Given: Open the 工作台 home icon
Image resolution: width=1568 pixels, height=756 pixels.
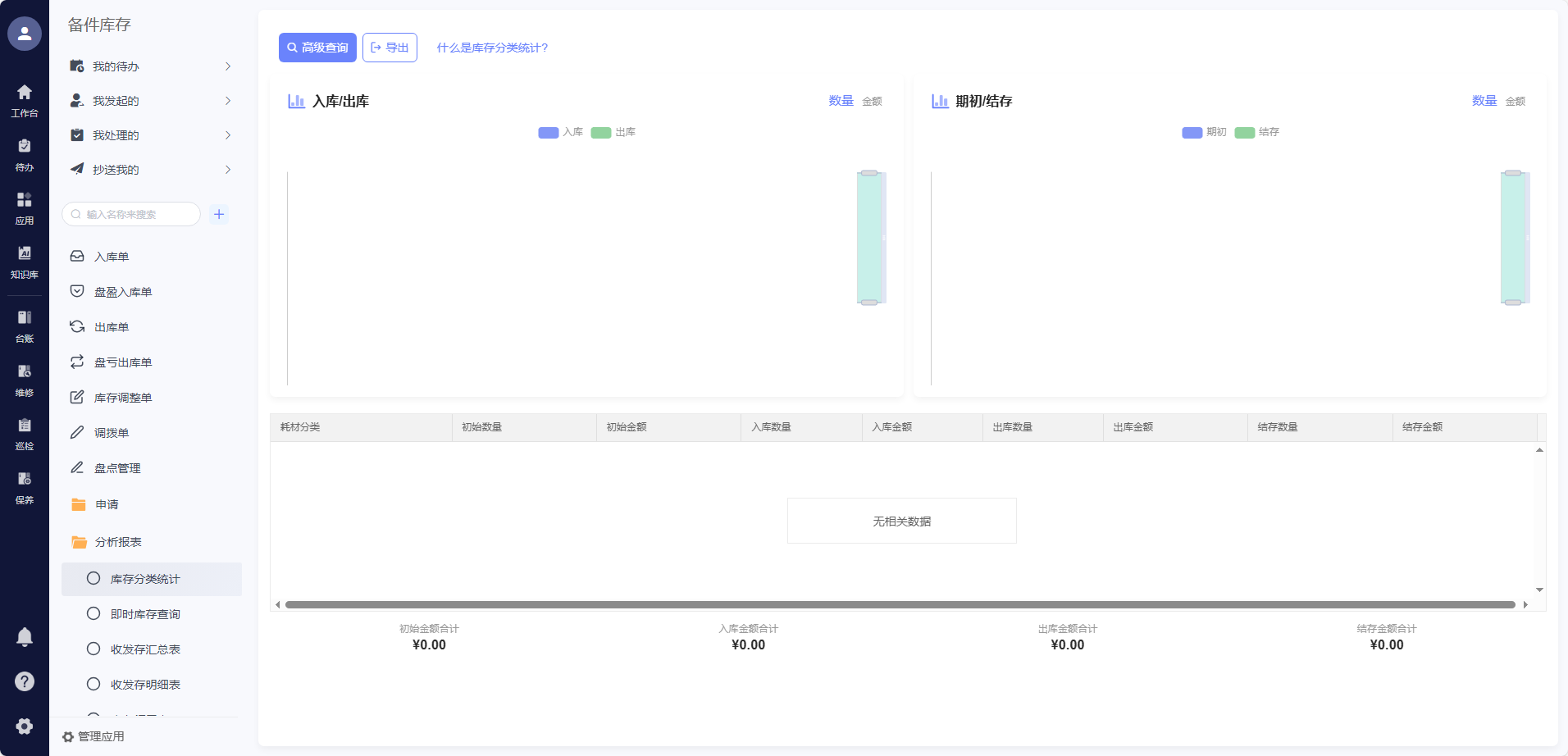Looking at the screenshot, I should tap(25, 100).
